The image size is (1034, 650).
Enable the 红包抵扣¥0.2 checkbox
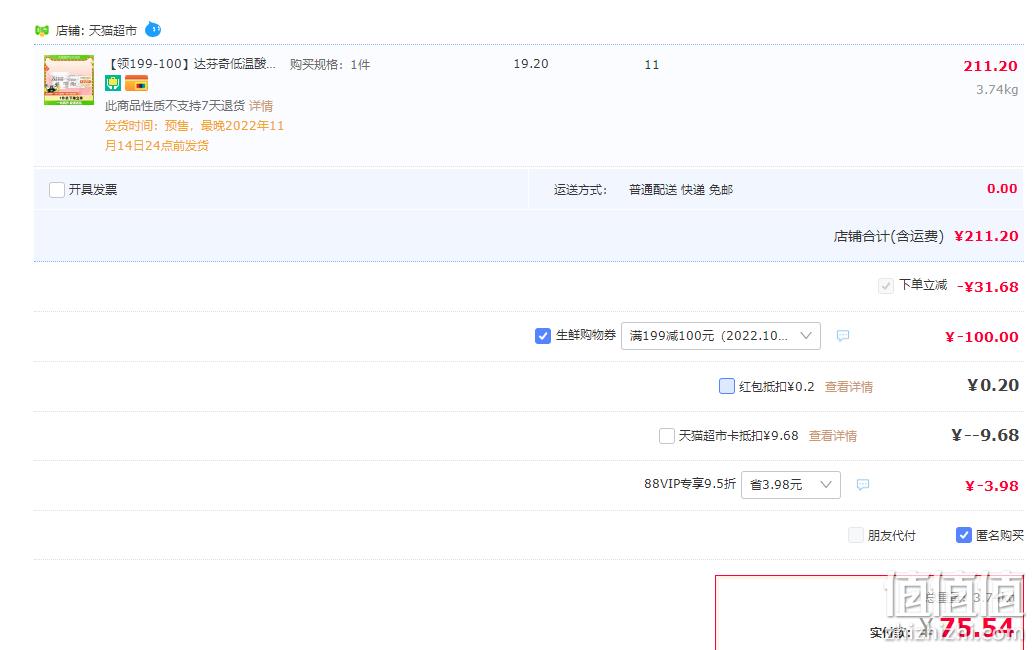point(727,386)
